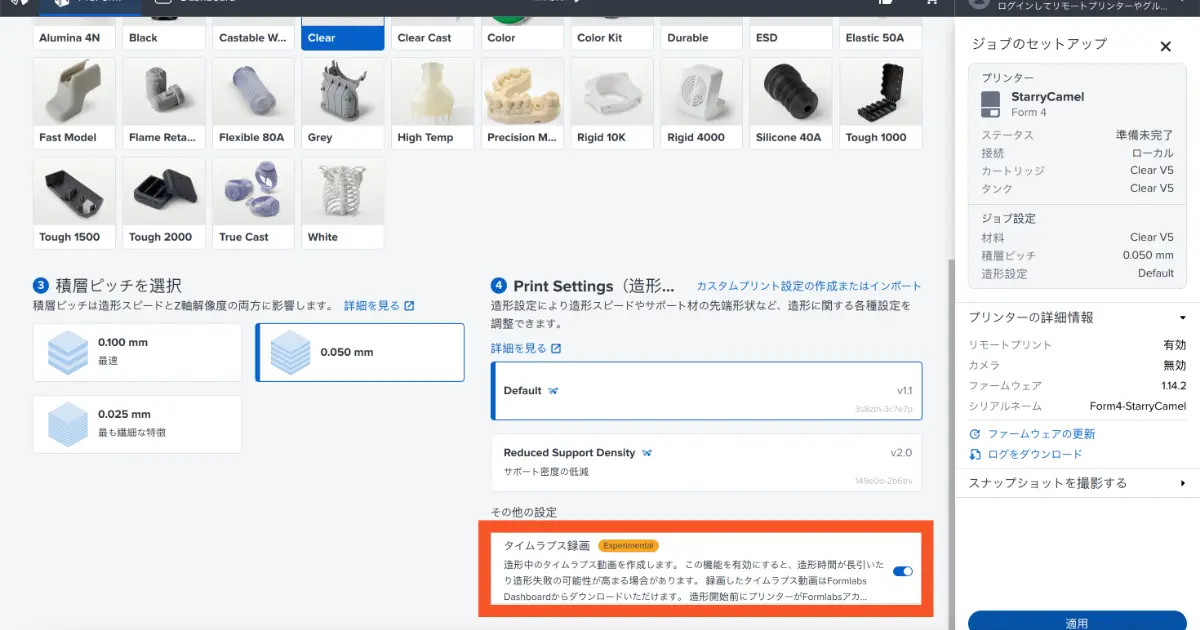Image resolution: width=1200 pixels, height=630 pixels.
Task: Select the 0.050 mm layer thickness option
Action: 360,352
